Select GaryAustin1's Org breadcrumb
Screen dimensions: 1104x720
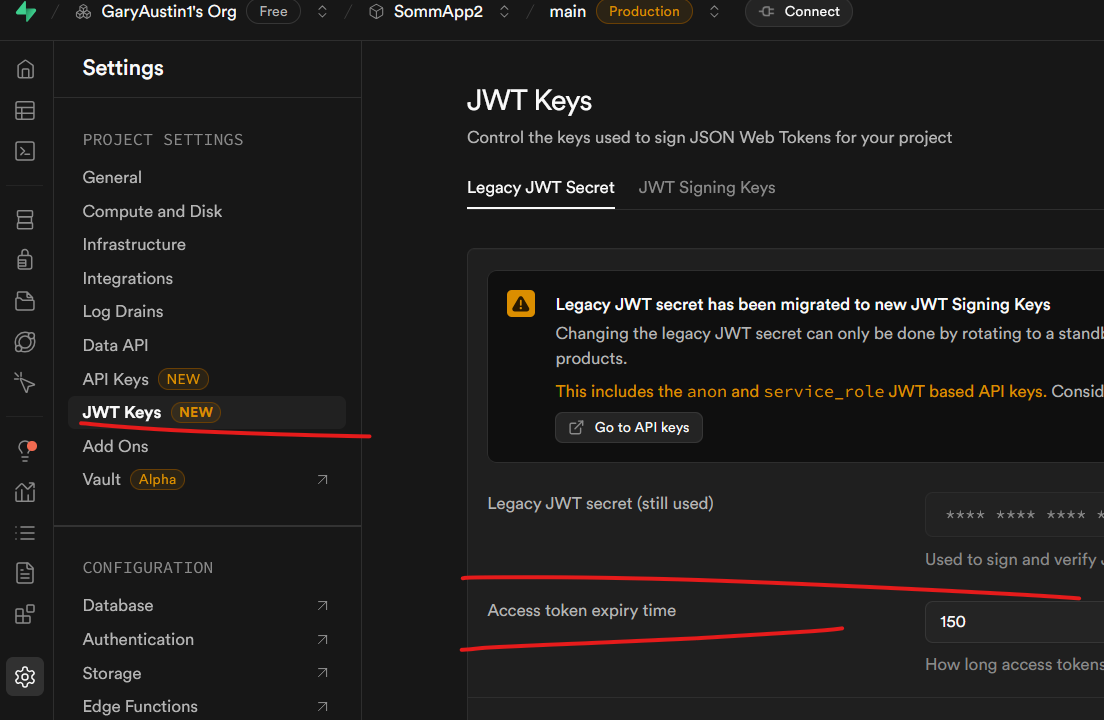point(169,11)
